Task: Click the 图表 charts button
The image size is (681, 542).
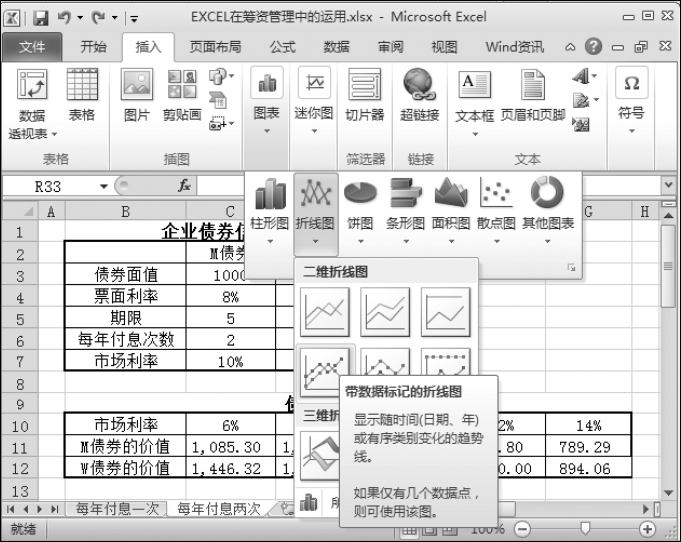Action: (x=267, y=101)
